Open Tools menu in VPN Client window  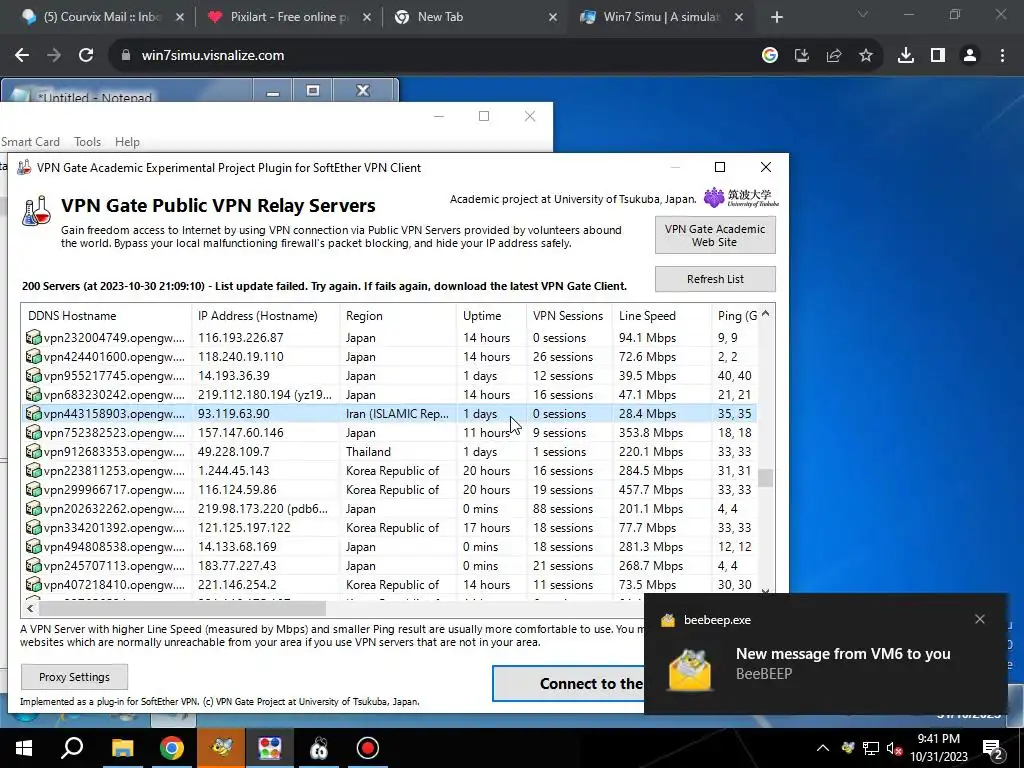pos(88,142)
